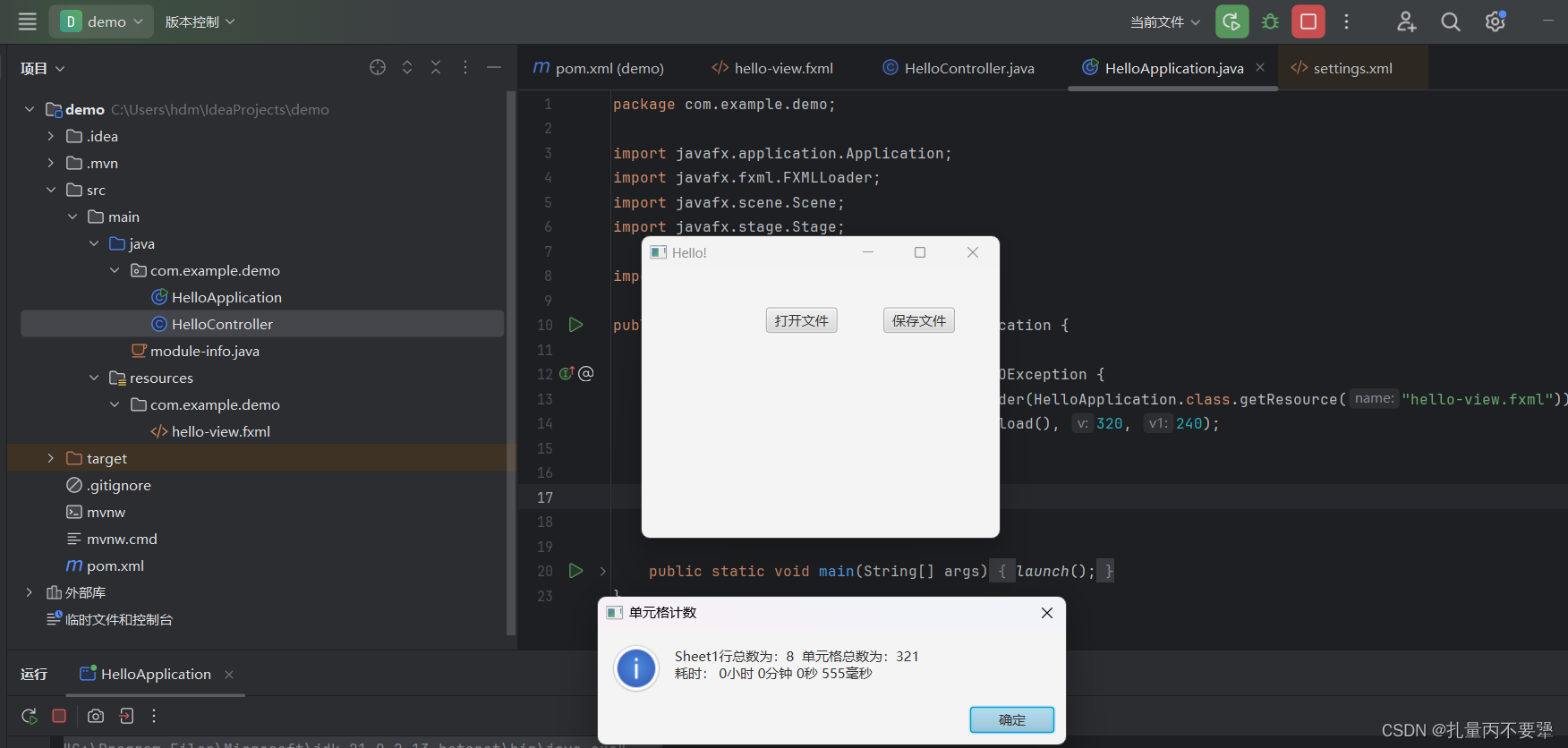Click the override gutter icon on line 12

coord(567,373)
